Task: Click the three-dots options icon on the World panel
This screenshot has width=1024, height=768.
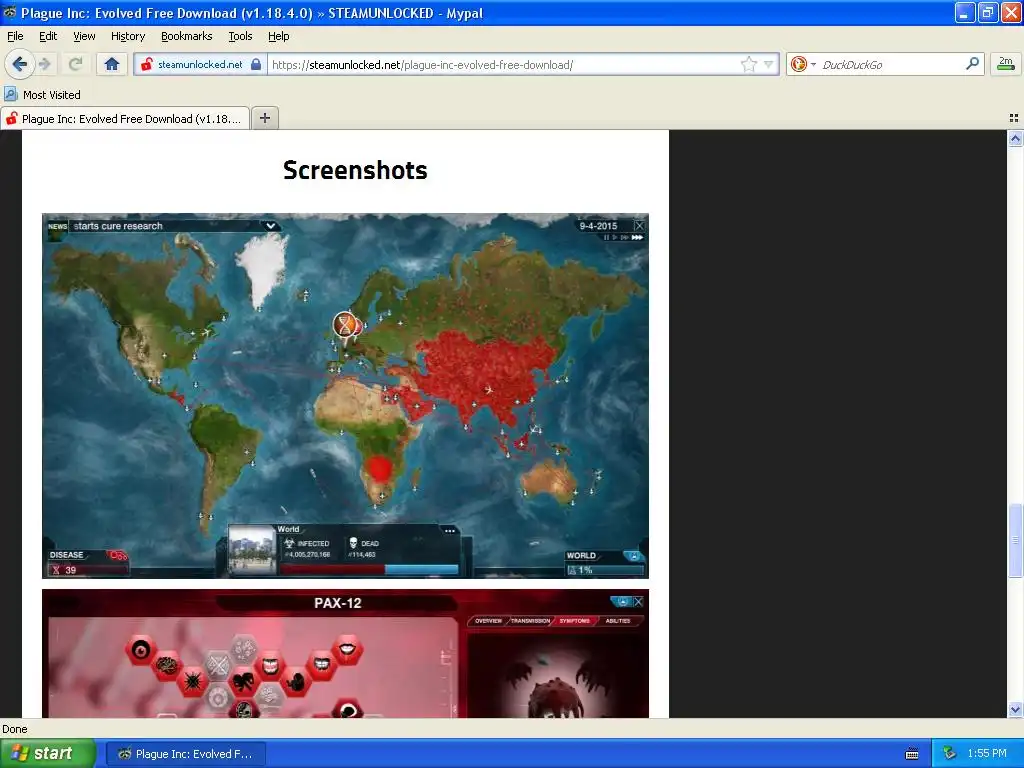Action: point(450,531)
